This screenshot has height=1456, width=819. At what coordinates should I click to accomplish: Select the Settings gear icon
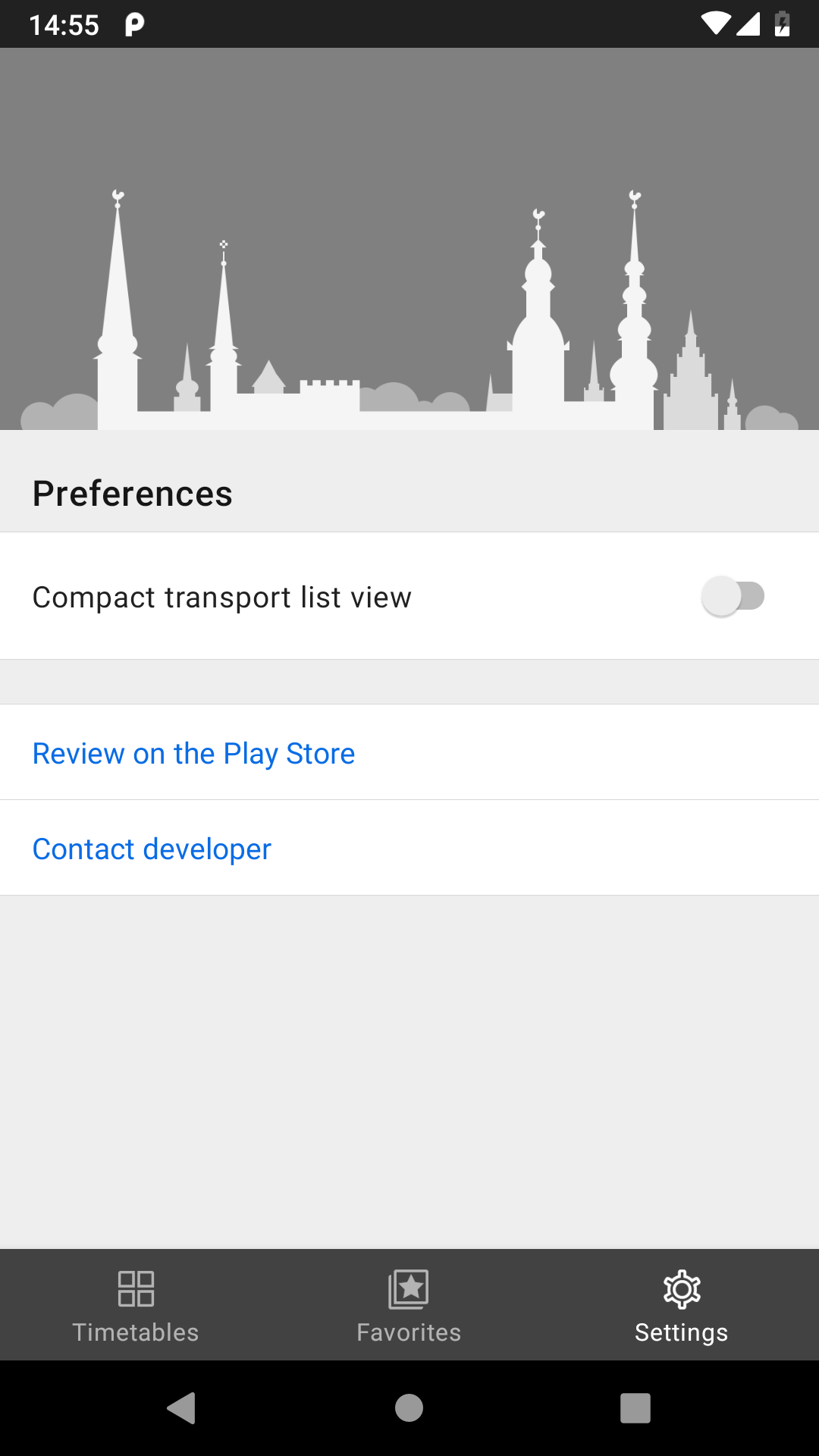[x=682, y=1289]
